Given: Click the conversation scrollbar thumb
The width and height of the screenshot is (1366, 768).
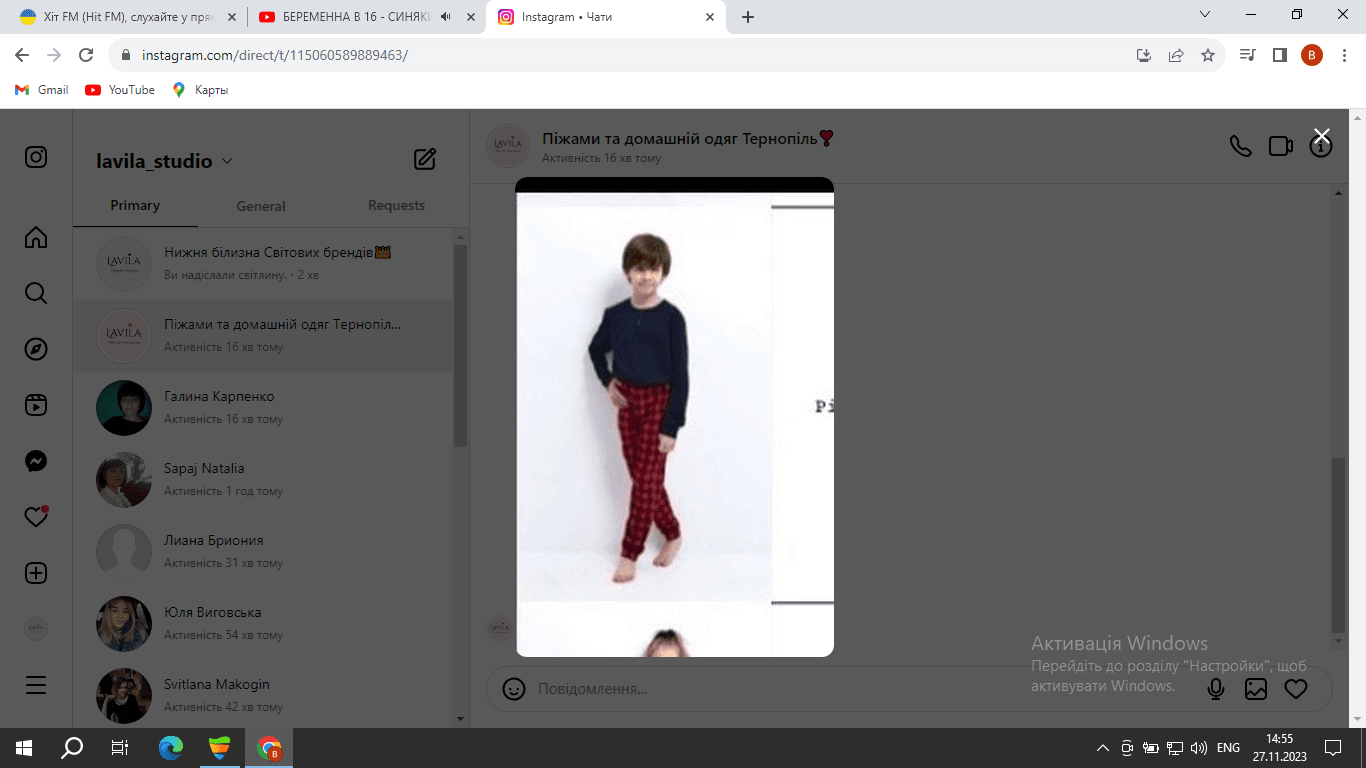Looking at the screenshot, I should point(1338,545).
